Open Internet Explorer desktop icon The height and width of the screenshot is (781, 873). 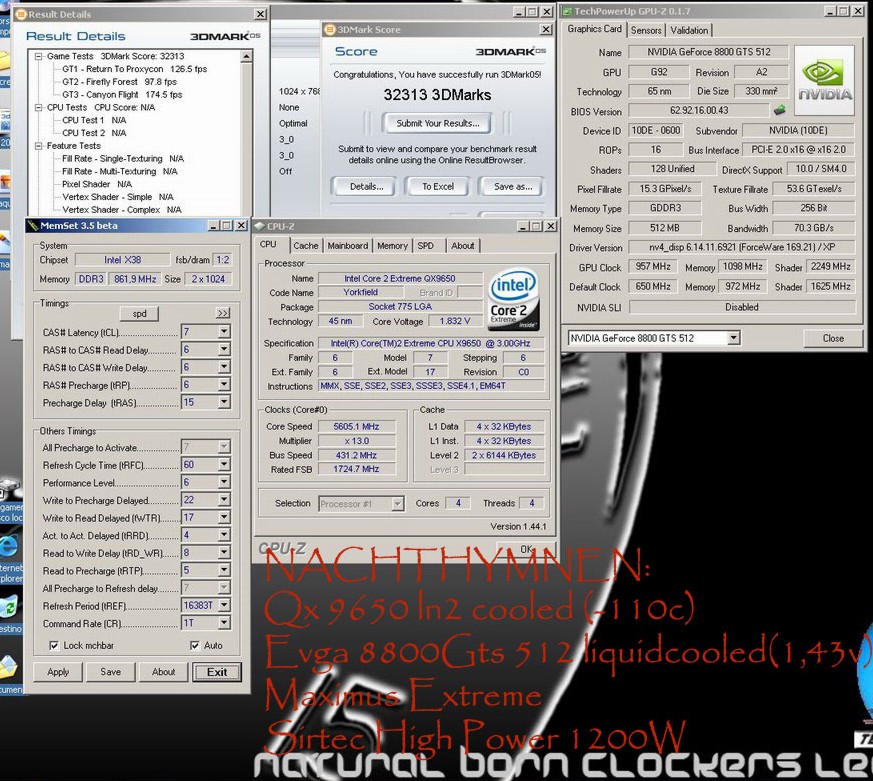9,546
